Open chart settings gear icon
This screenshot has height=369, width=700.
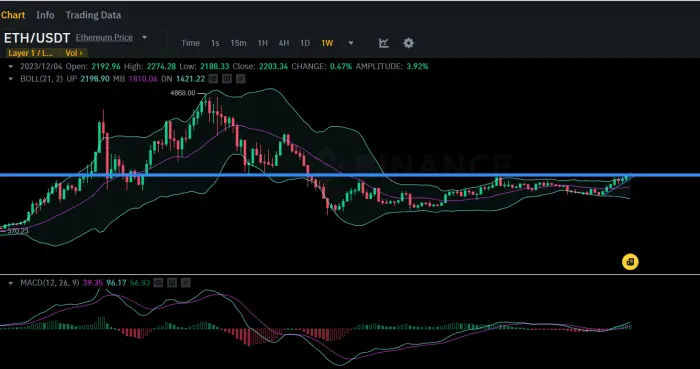point(408,43)
